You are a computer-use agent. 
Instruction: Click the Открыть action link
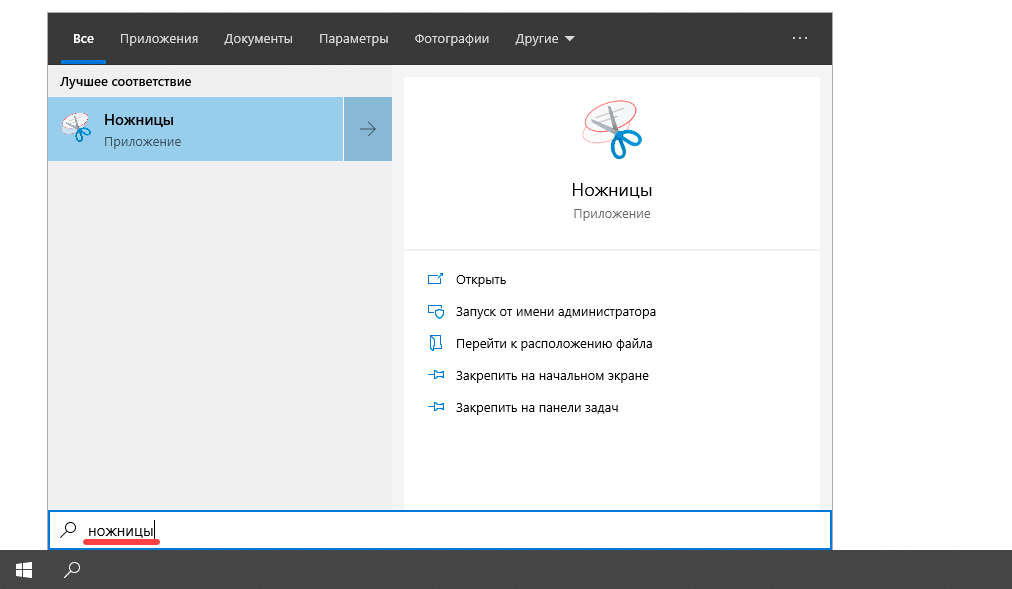click(481, 279)
